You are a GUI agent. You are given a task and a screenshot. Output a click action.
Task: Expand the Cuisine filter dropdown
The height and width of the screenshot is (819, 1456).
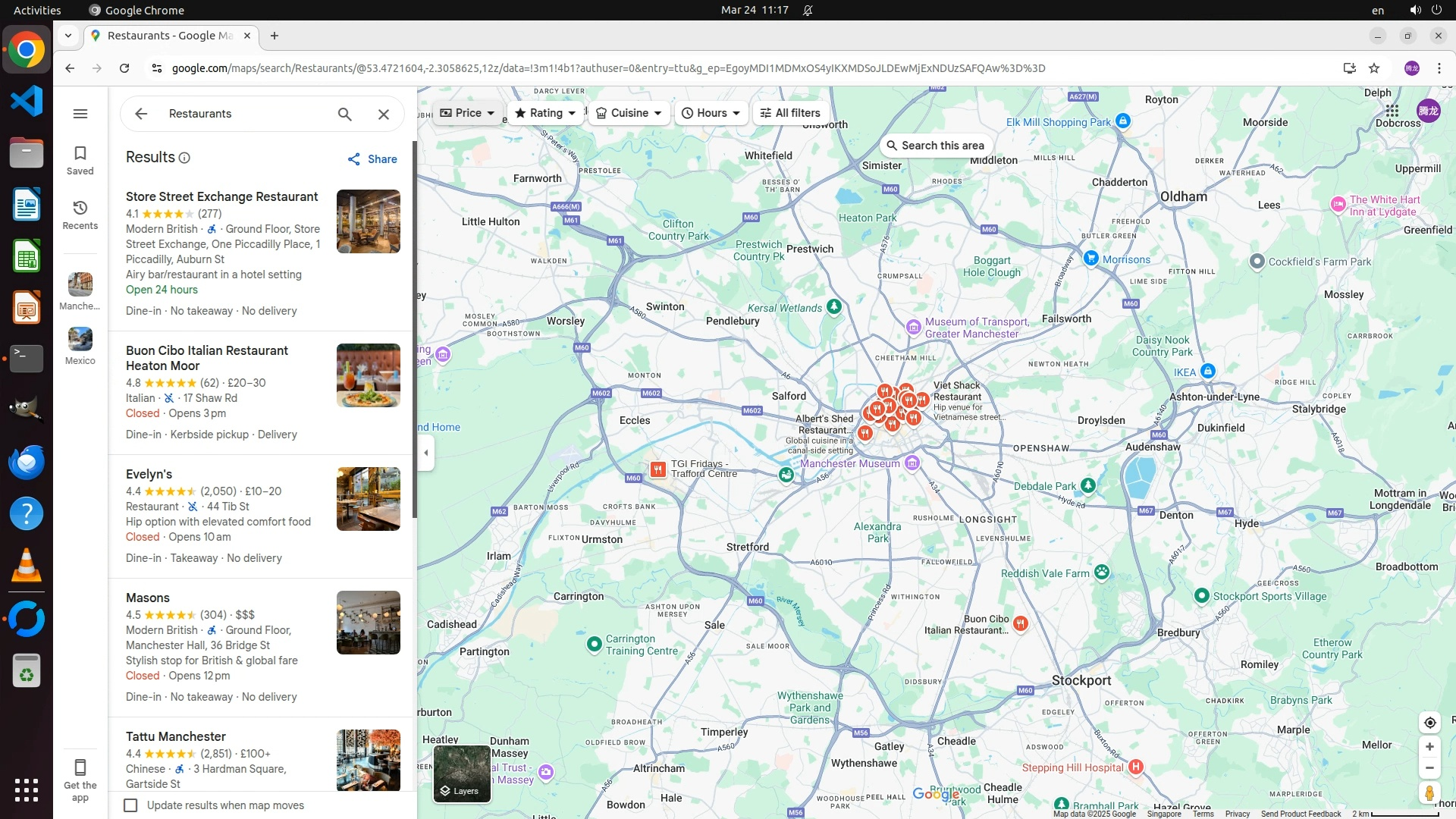629,113
